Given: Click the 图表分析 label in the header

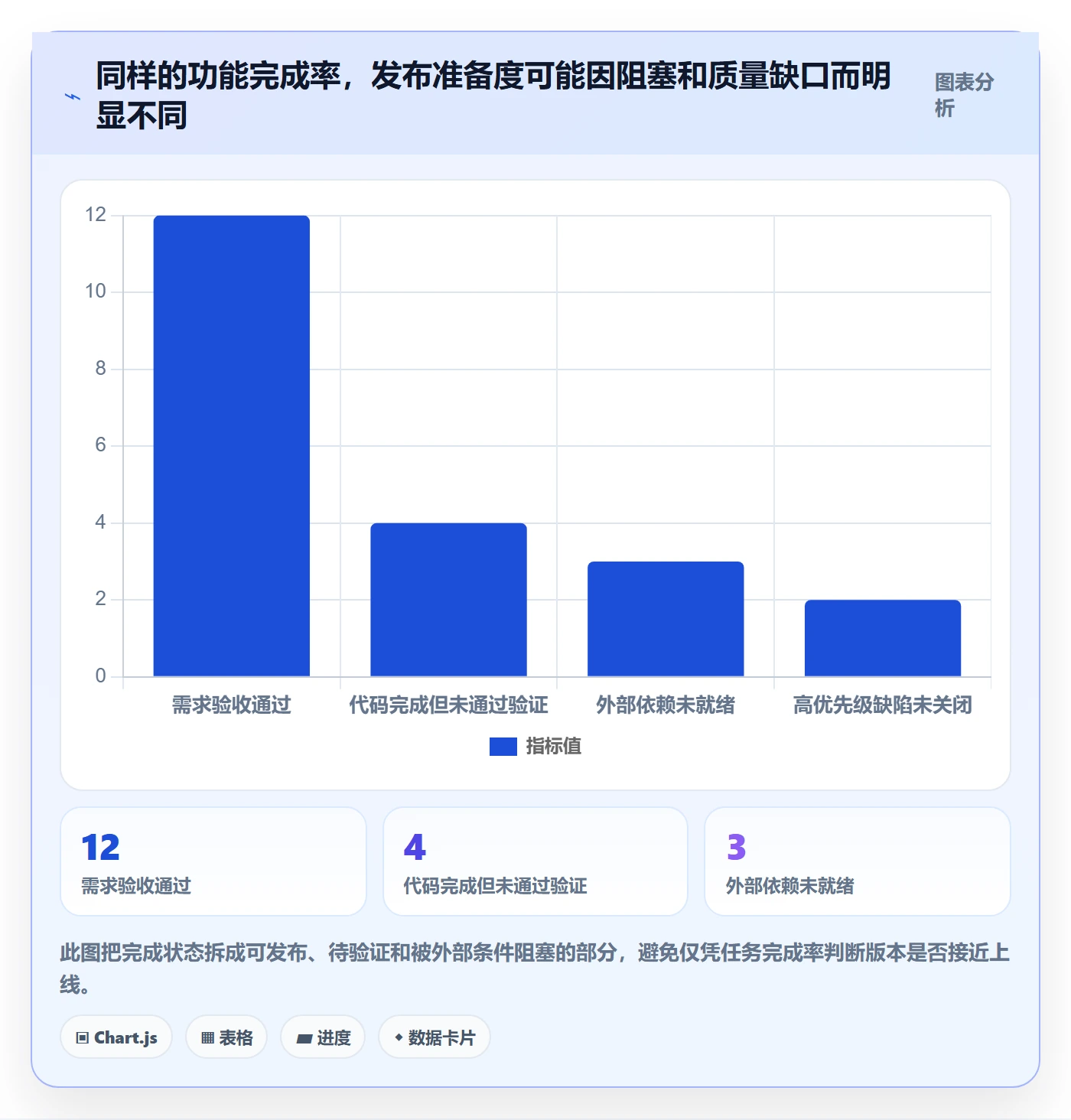Looking at the screenshot, I should tap(964, 95).
